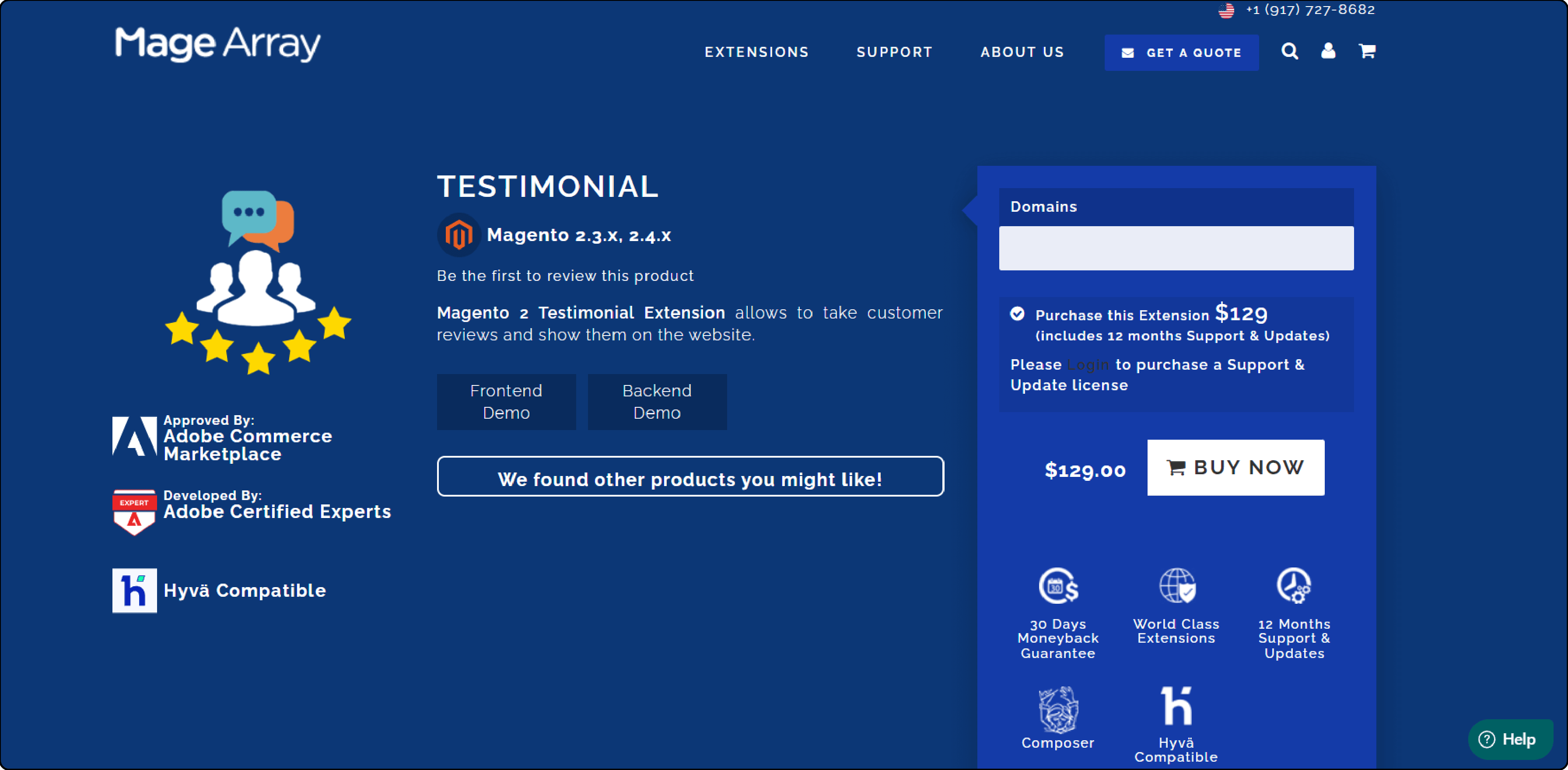Open the Backend Demo

click(657, 402)
